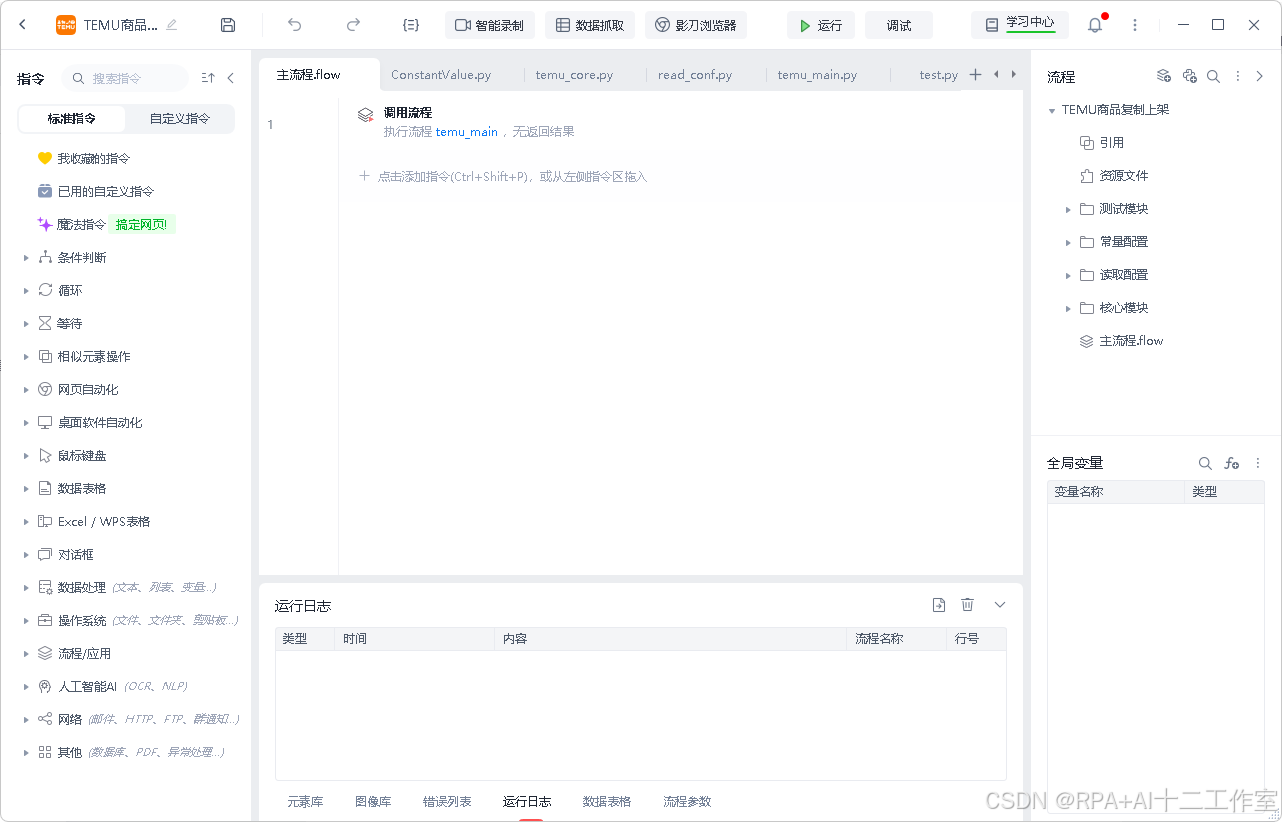Expand the 常量配置 folder
Screen dimensions: 1282x822
[x=1068, y=241]
